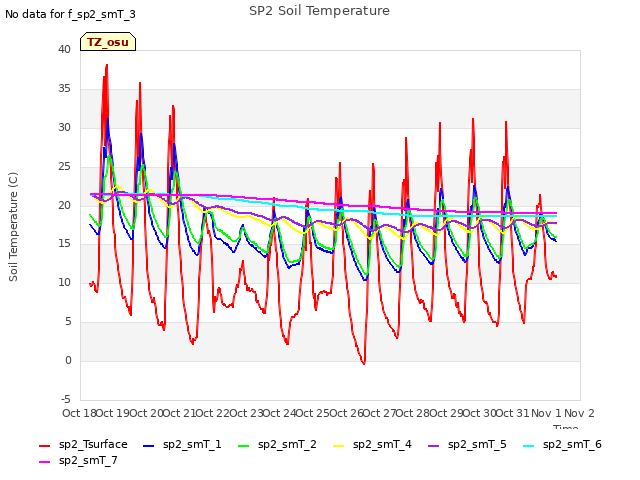Click the green sp2_smT_2 legend swatch

pos(244,446)
